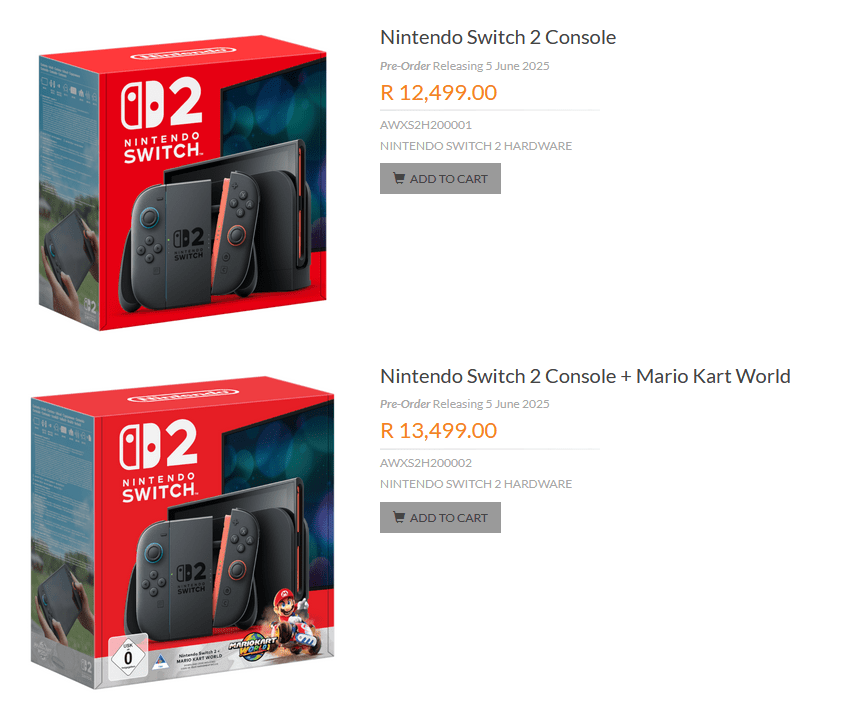Open the Nintendo Switch 2 Console product page
This screenshot has height=702, width=853.
coord(497,37)
